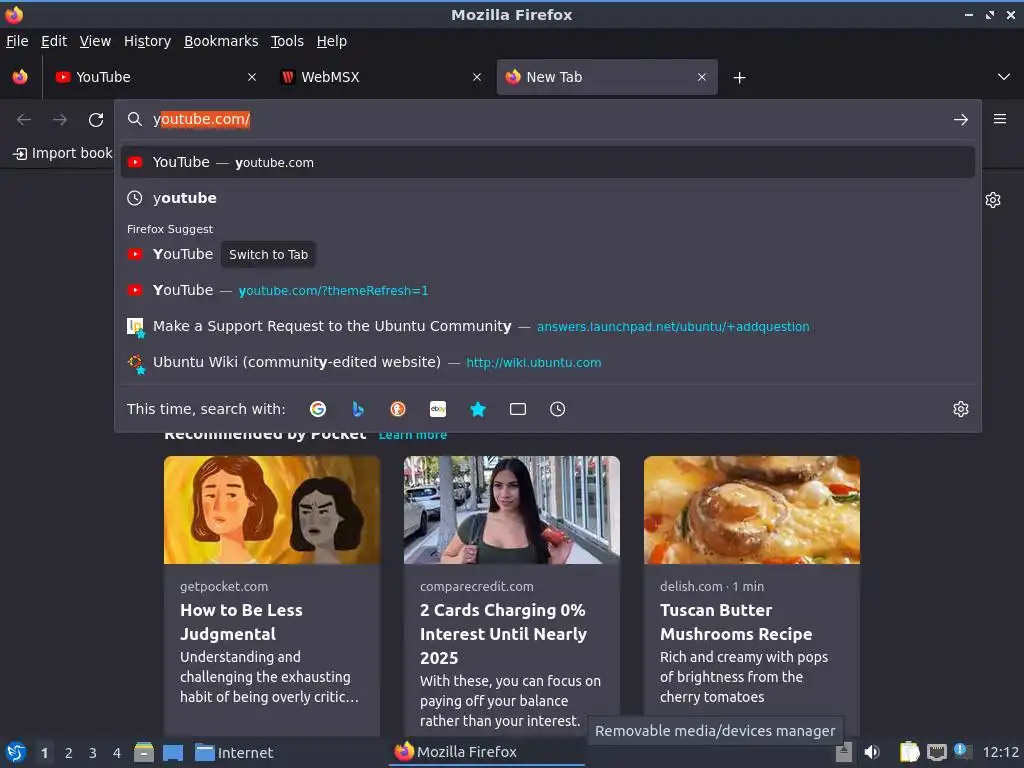Switch to the WebMSX tab

tap(381, 77)
